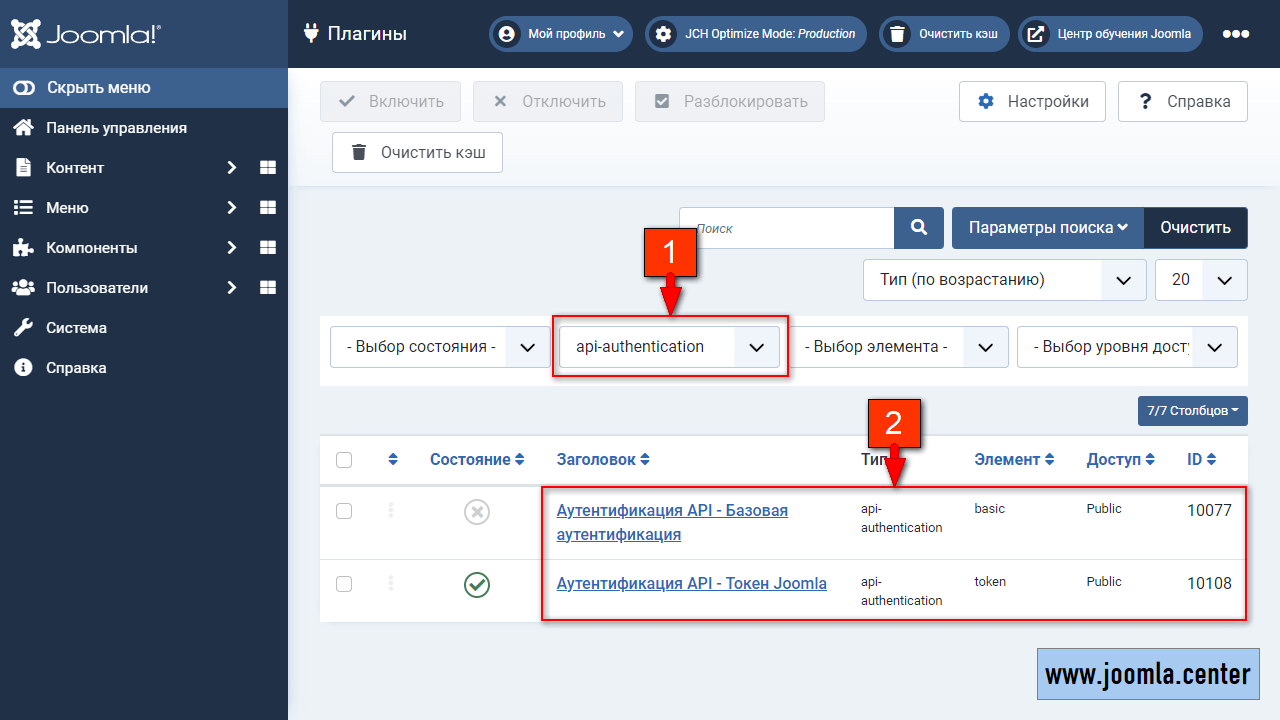Expand the 7/7 Столбцов columns dropdown
Image resolution: width=1280 pixels, height=720 pixels.
pyautogui.click(x=1192, y=411)
